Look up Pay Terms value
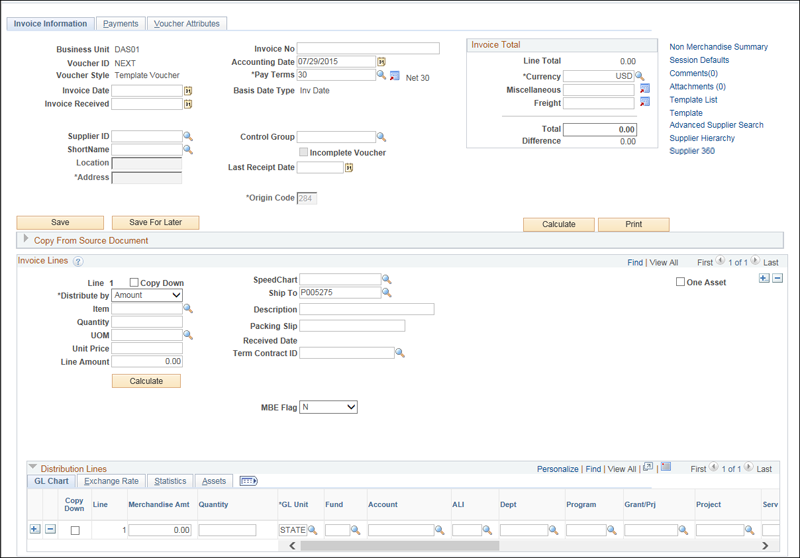This screenshot has height=558, width=800. 381,75
